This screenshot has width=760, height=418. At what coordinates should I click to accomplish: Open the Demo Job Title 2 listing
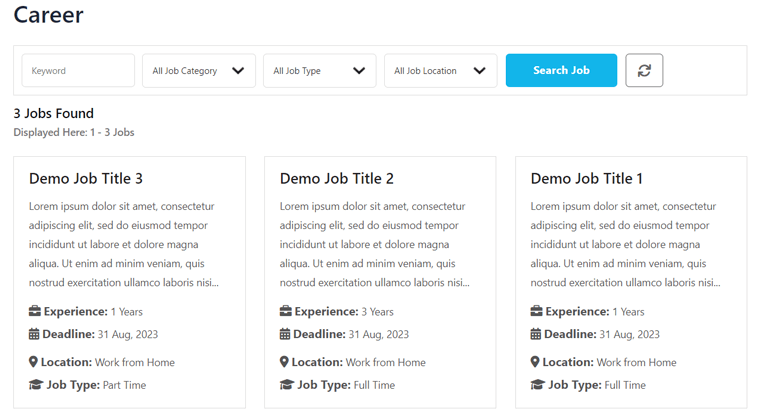point(337,179)
